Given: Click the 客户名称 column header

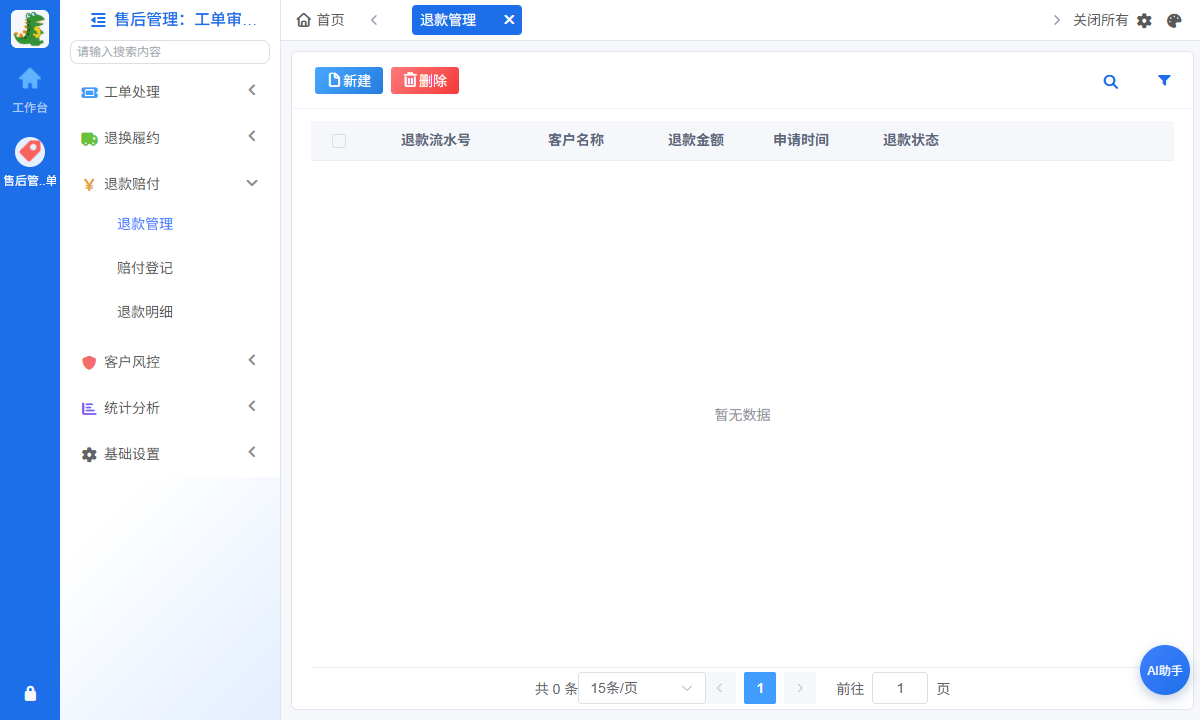Looking at the screenshot, I should (576, 140).
